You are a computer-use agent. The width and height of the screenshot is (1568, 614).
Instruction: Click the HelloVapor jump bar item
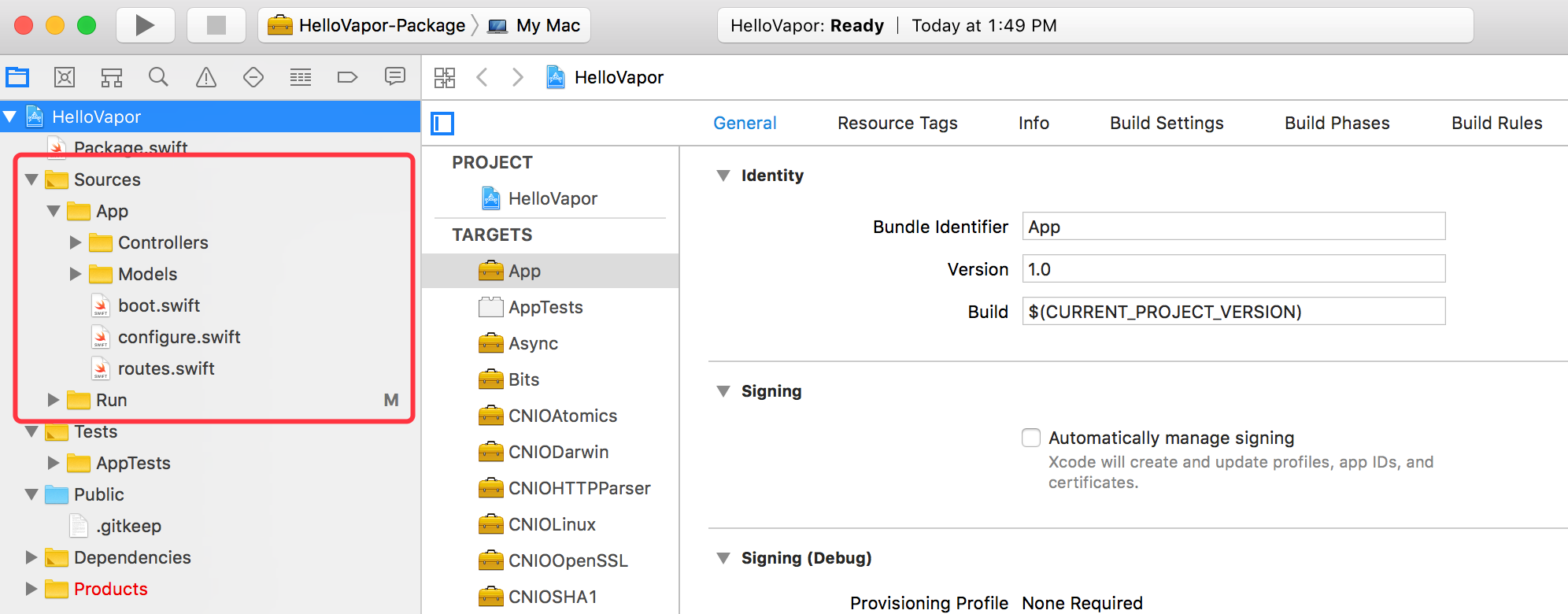[605, 77]
